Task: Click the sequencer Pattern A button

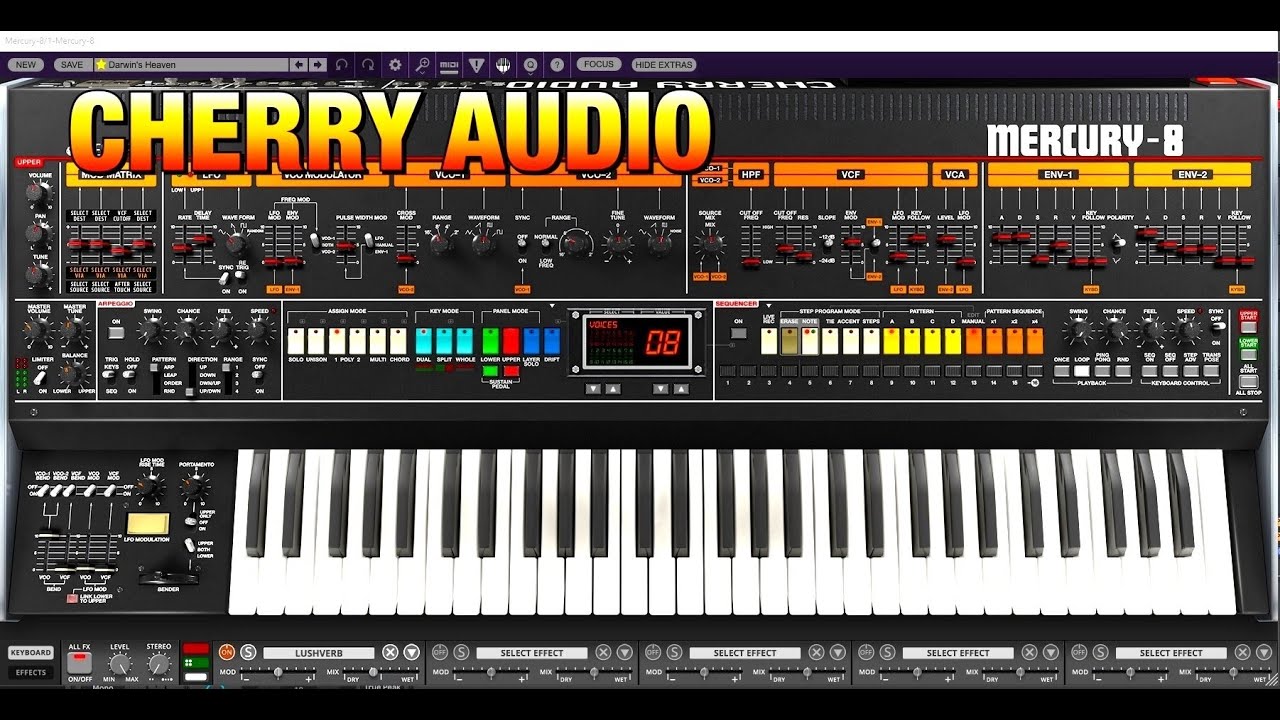Action: 892,340
